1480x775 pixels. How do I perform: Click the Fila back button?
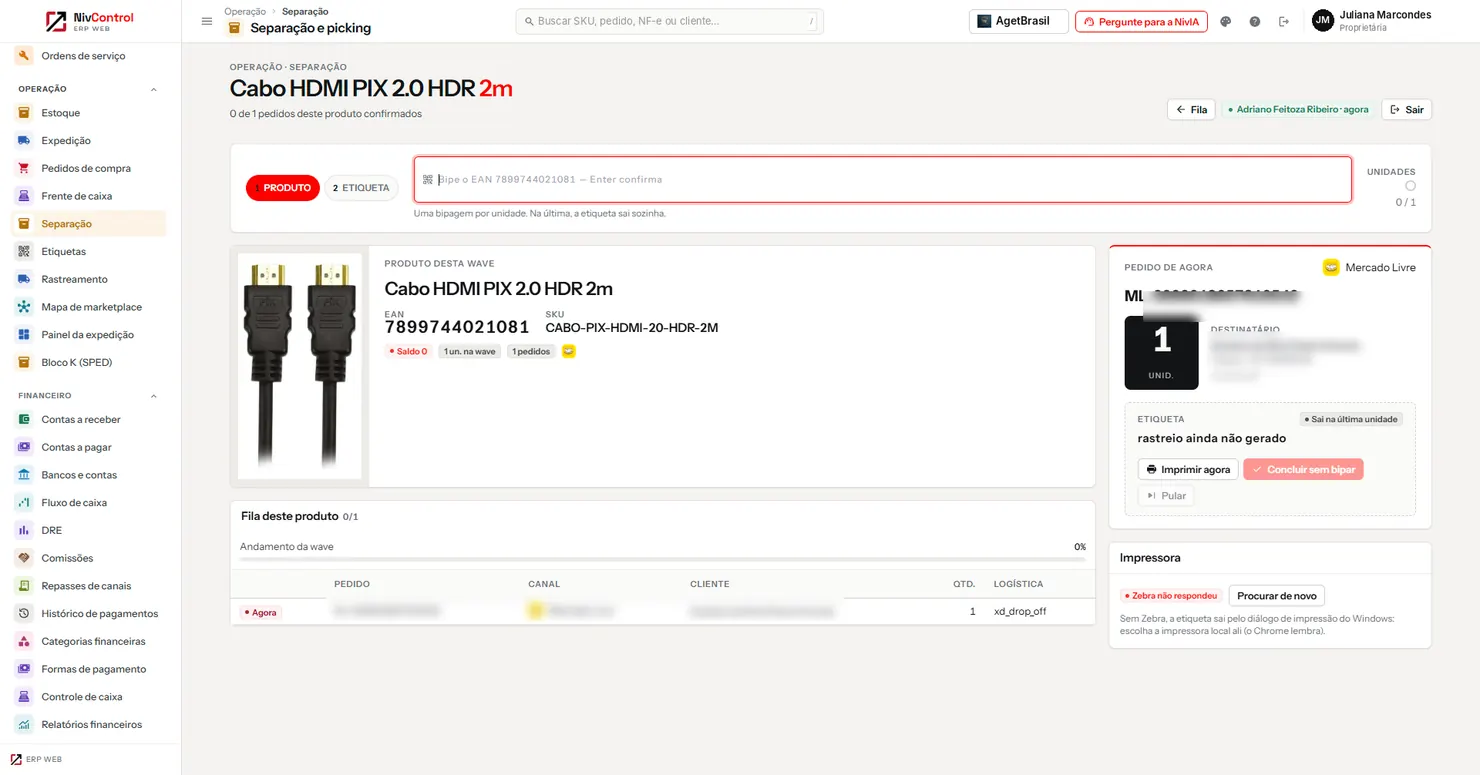coord(1191,110)
